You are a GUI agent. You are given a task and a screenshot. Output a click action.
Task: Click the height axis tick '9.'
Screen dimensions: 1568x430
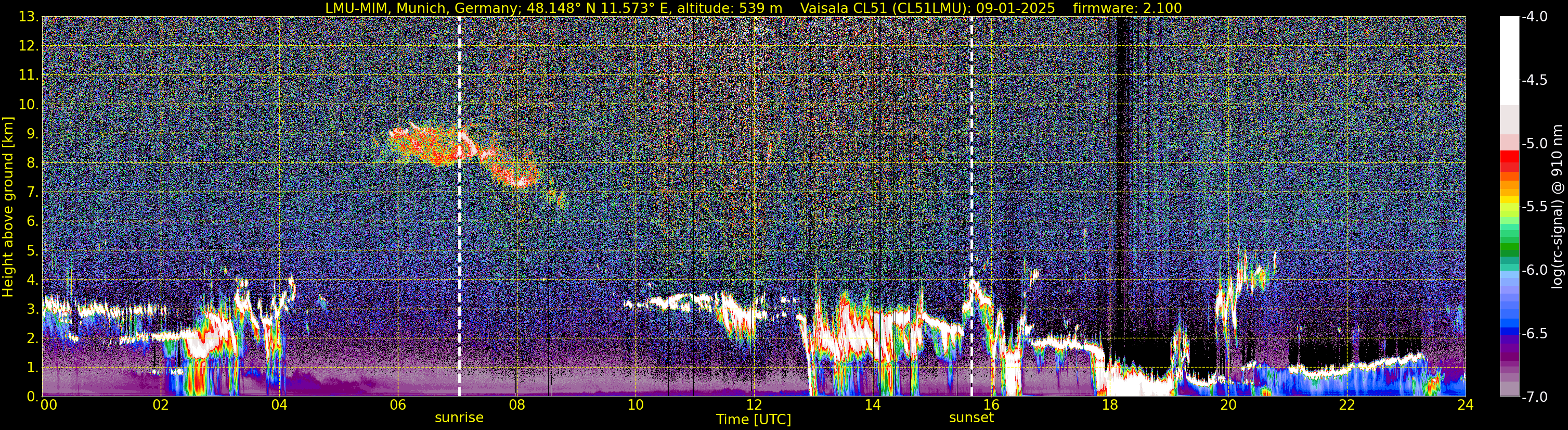click(32, 134)
